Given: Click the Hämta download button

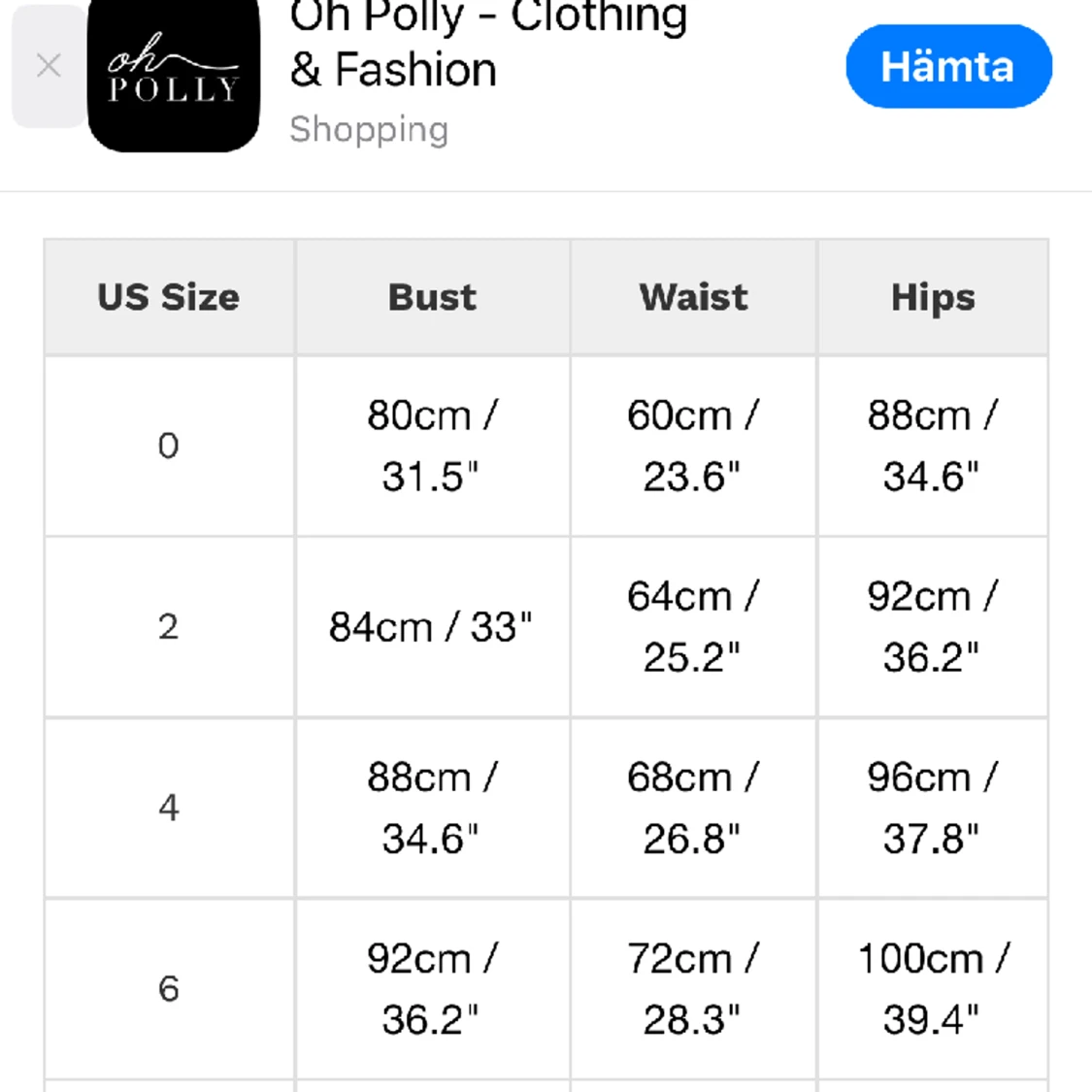Looking at the screenshot, I should click(948, 66).
